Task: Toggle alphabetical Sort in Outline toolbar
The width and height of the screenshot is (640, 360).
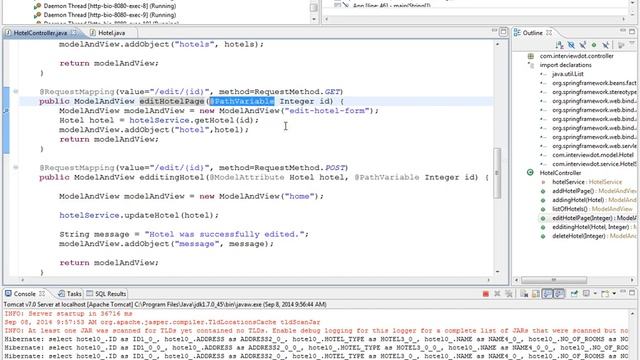Action: pyautogui.click(x=560, y=45)
